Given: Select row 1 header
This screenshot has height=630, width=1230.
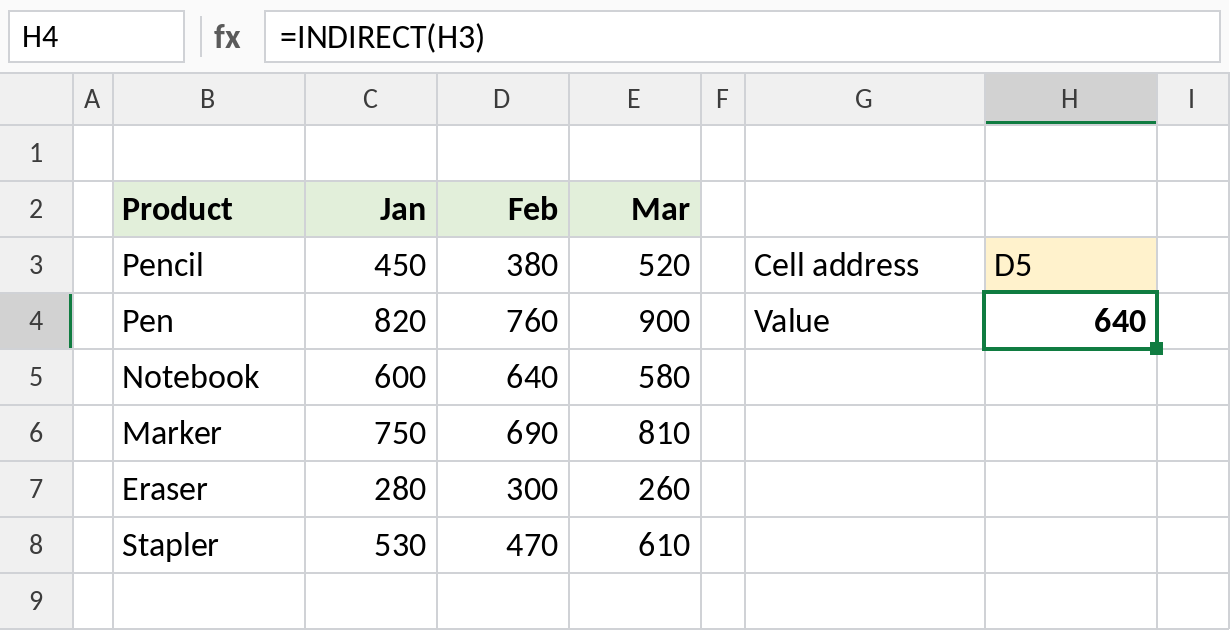Looking at the screenshot, I should pyautogui.click(x=37, y=153).
